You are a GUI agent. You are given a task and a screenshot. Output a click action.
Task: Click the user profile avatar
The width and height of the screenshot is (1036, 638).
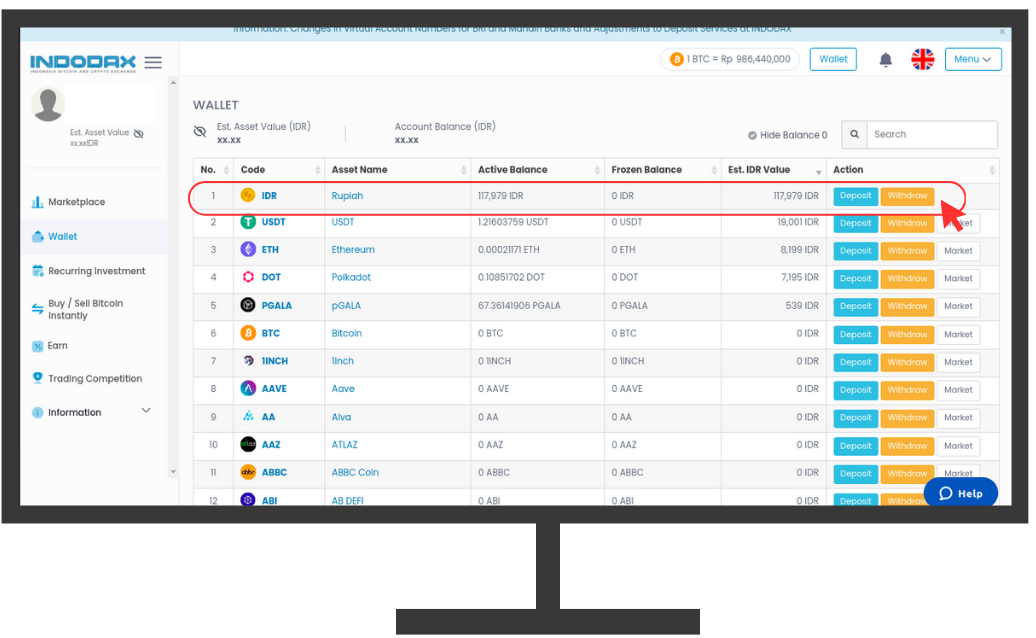coord(48,104)
